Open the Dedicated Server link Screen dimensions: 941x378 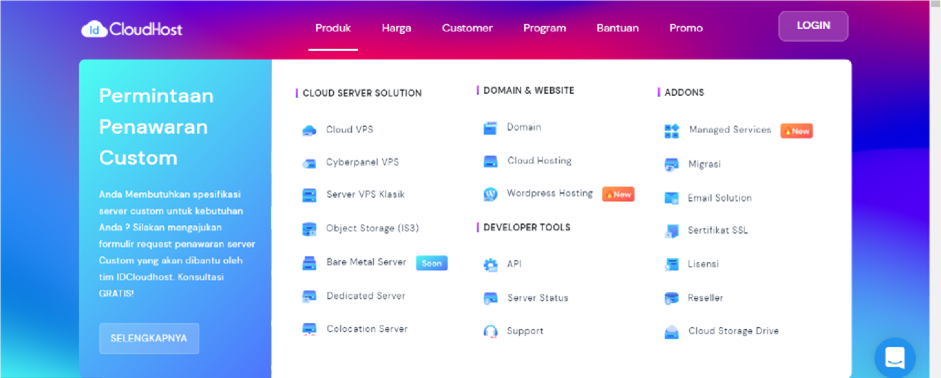[x=366, y=296]
